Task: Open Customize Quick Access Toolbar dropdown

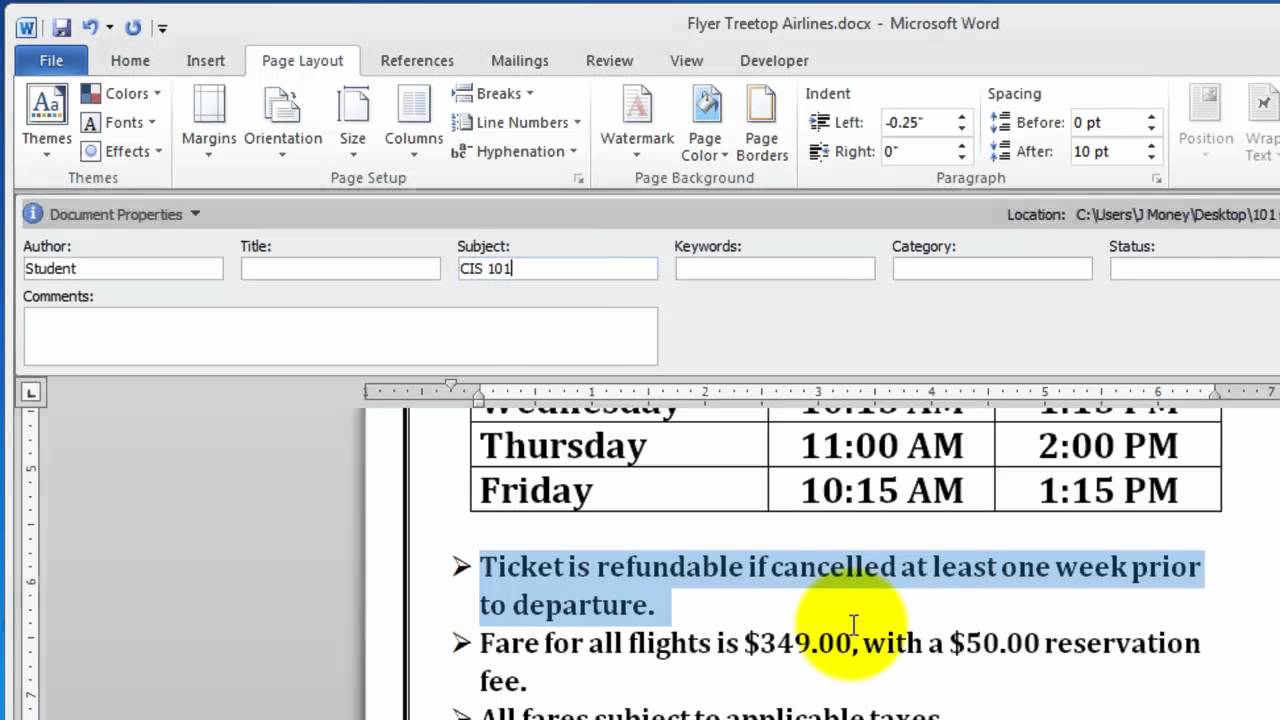Action: [x=163, y=28]
